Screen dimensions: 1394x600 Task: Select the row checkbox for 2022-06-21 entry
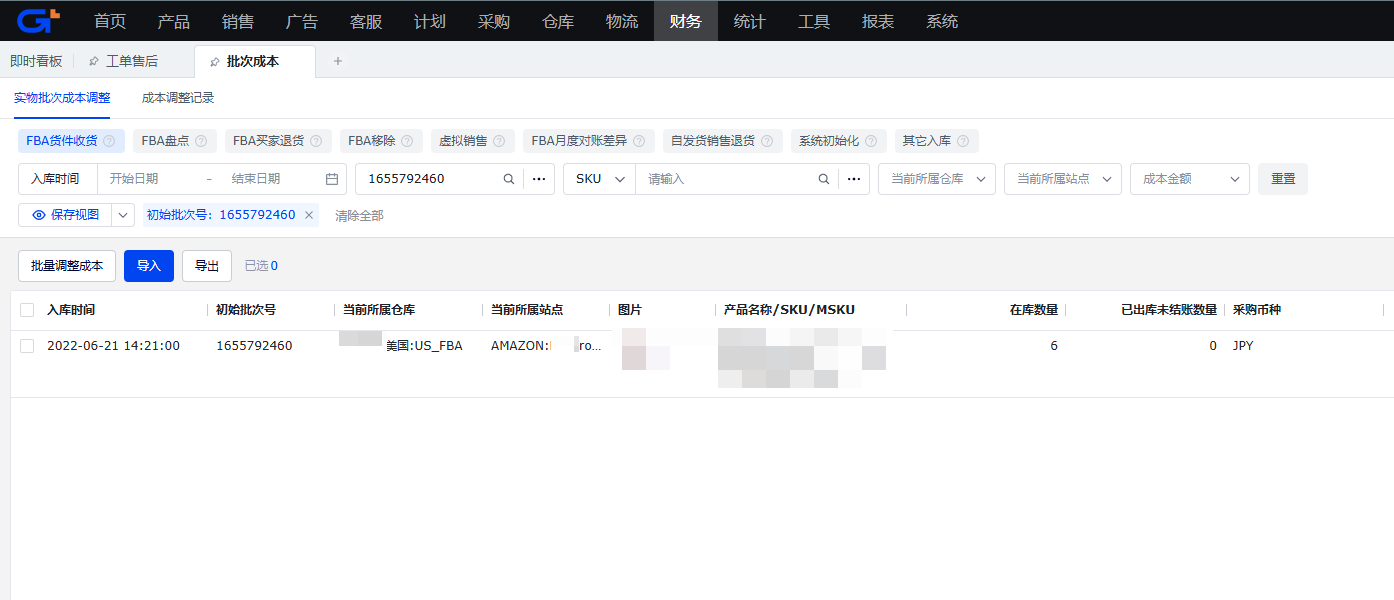pyautogui.click(x=27, y=346)
